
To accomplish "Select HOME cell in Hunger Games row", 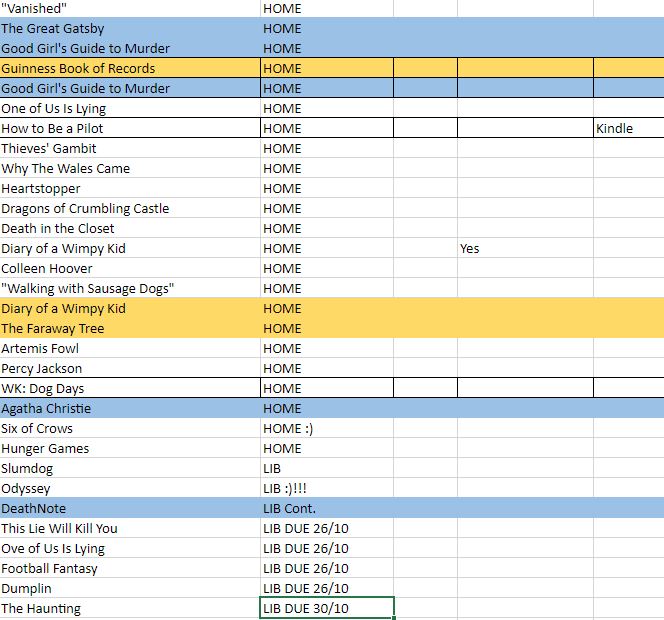I will (327, 448).
